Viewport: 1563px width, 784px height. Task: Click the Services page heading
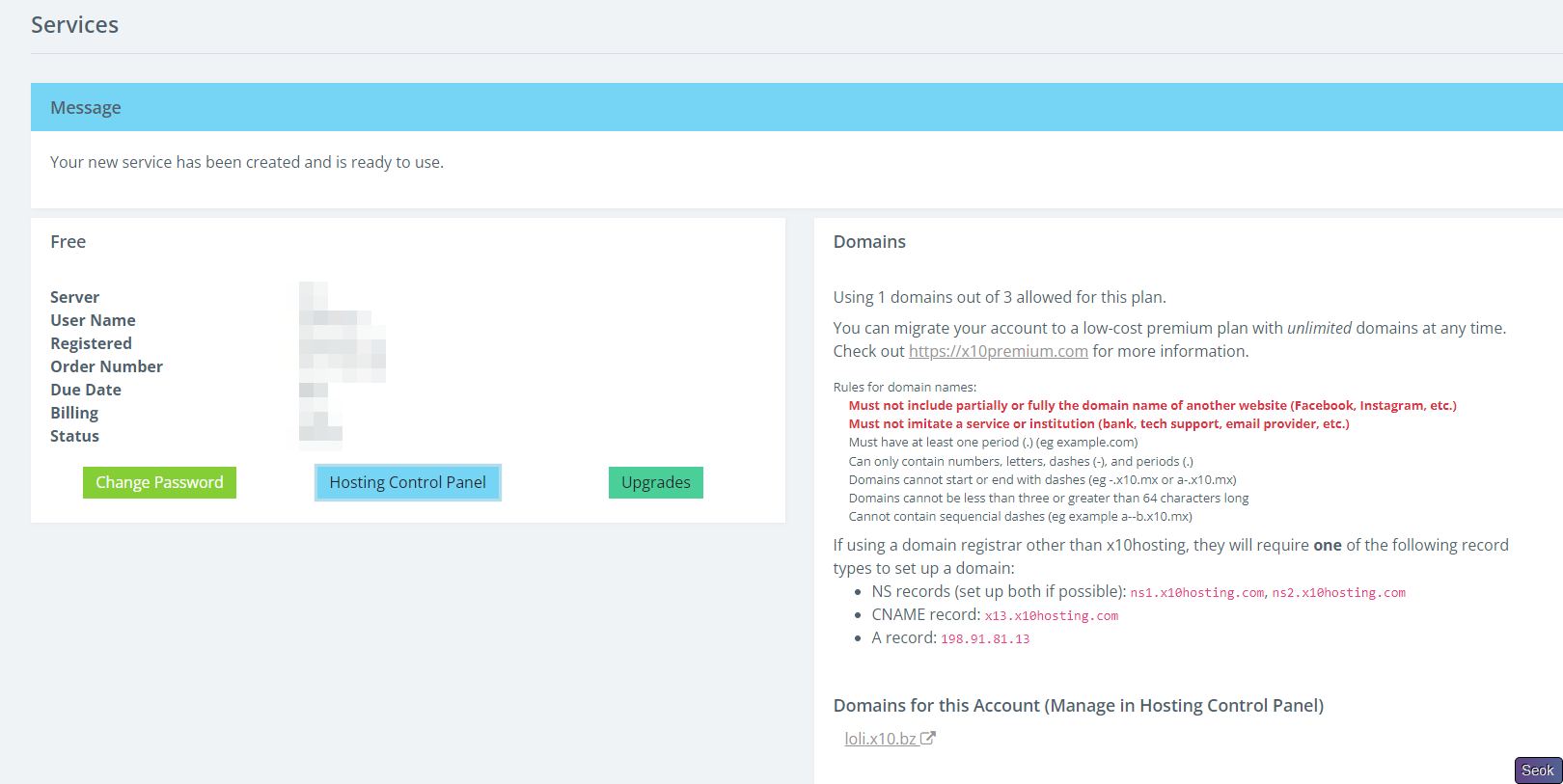click(74, 25)
